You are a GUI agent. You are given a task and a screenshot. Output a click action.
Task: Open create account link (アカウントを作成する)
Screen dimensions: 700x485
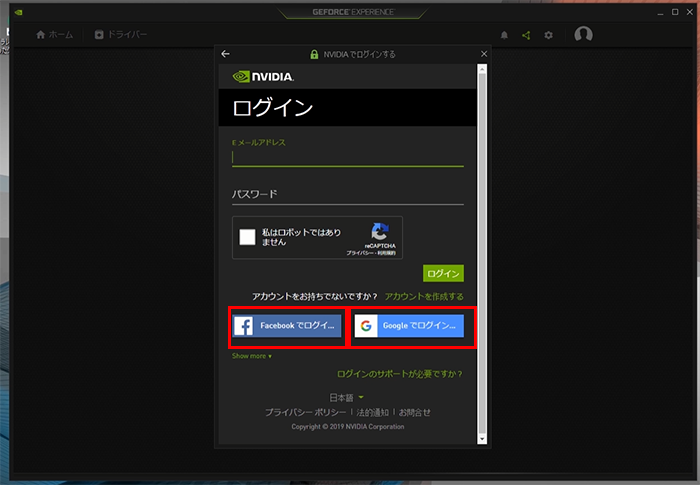coord(424,297)
